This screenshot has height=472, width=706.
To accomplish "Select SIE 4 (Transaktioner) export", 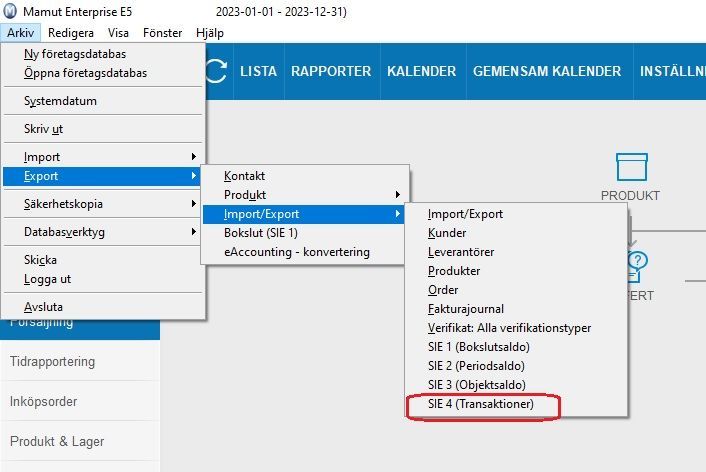I will 516,404.
